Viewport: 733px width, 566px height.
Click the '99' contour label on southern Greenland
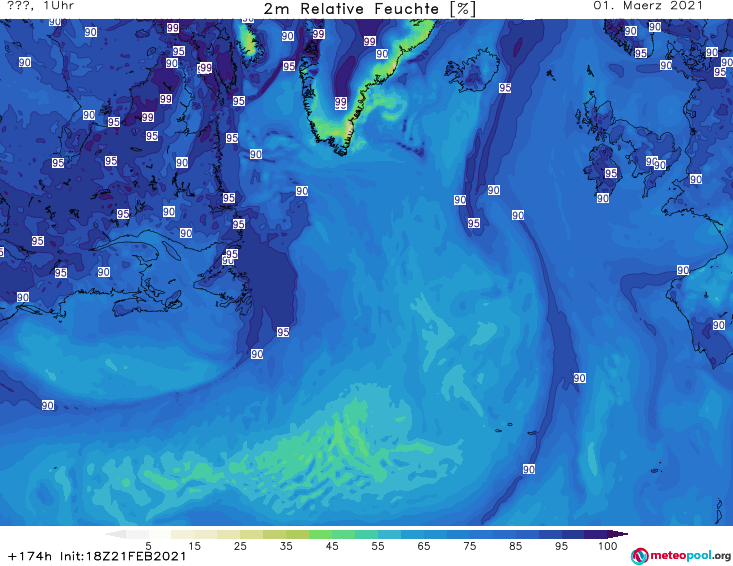341,102
